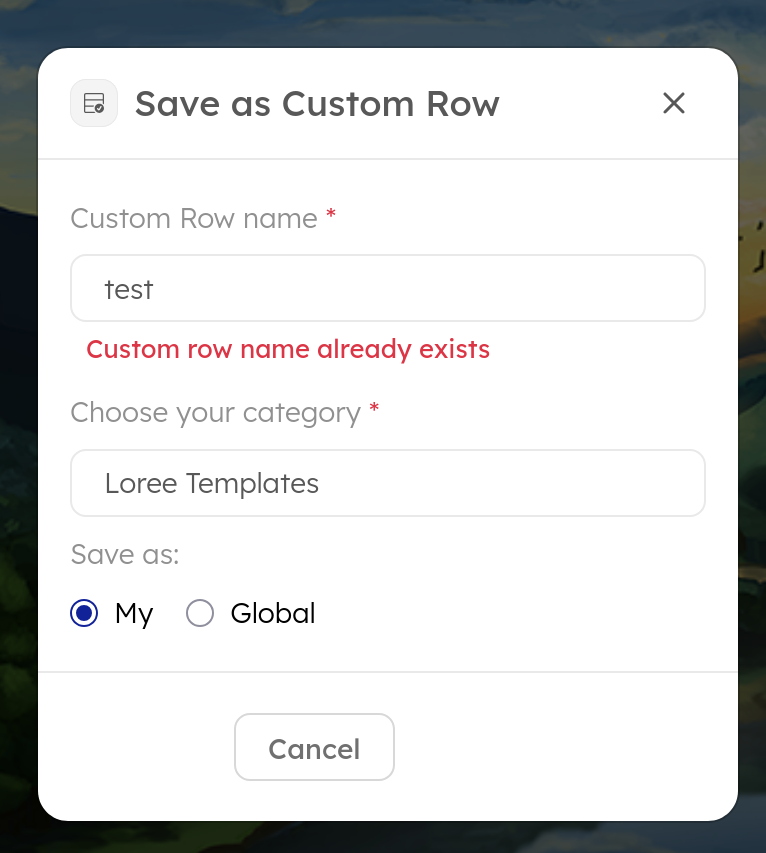Click the "Save as:" label
The height and width of the screenshot is (853, 766).
[125, 554]
